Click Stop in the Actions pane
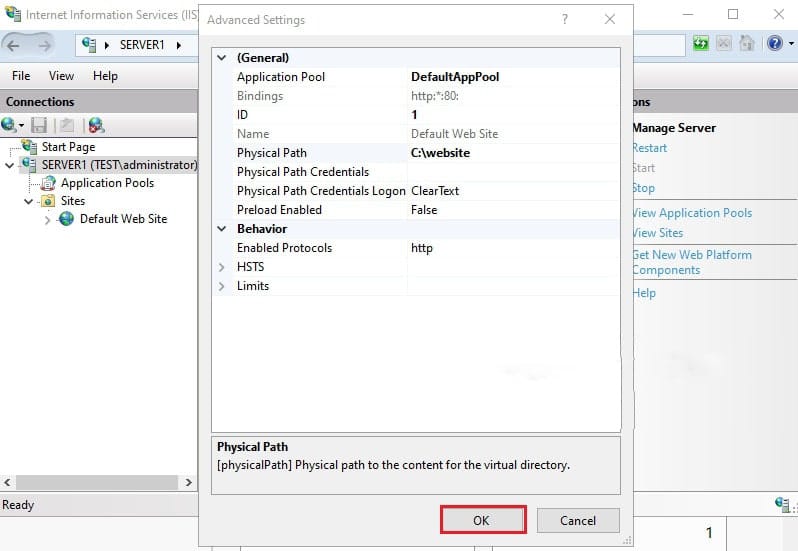This screenshot has width=798, height=551. [644, 188]
